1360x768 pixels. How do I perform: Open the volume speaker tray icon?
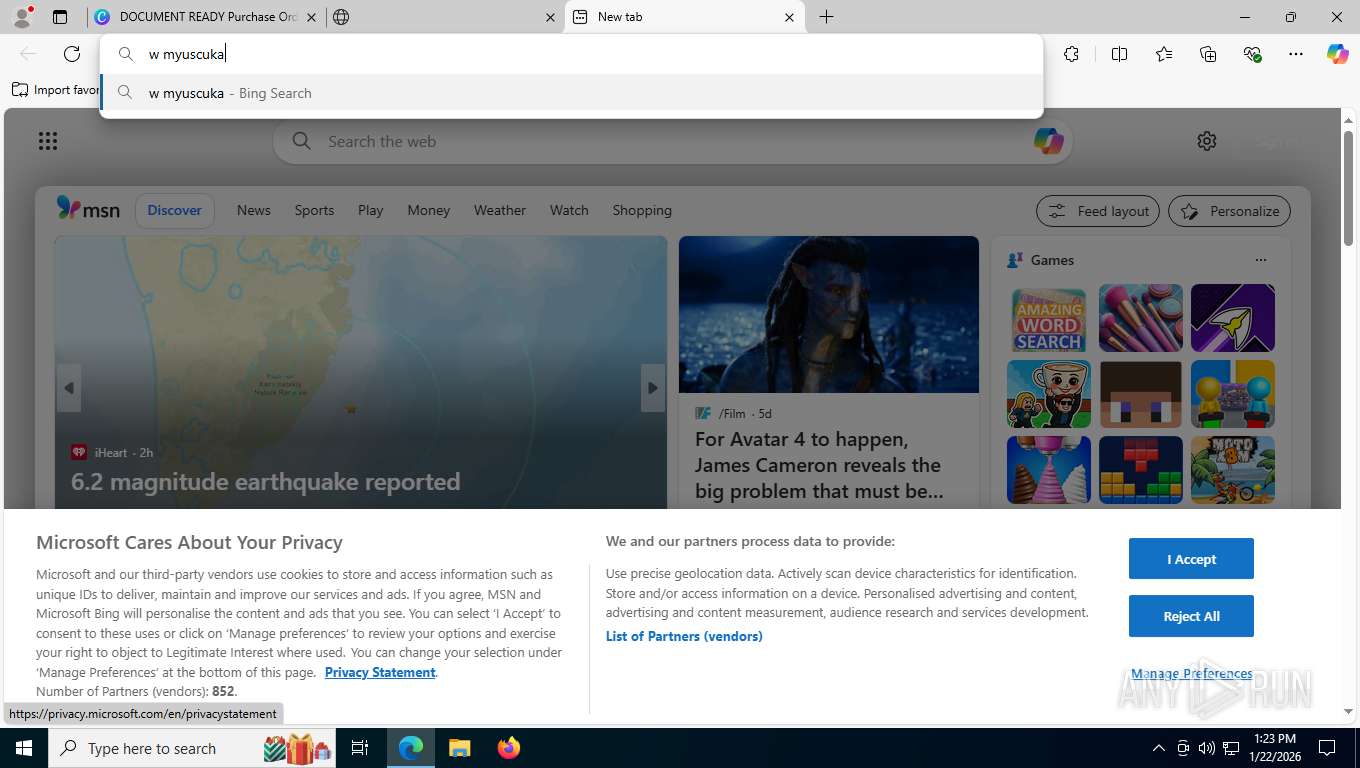1207,748
